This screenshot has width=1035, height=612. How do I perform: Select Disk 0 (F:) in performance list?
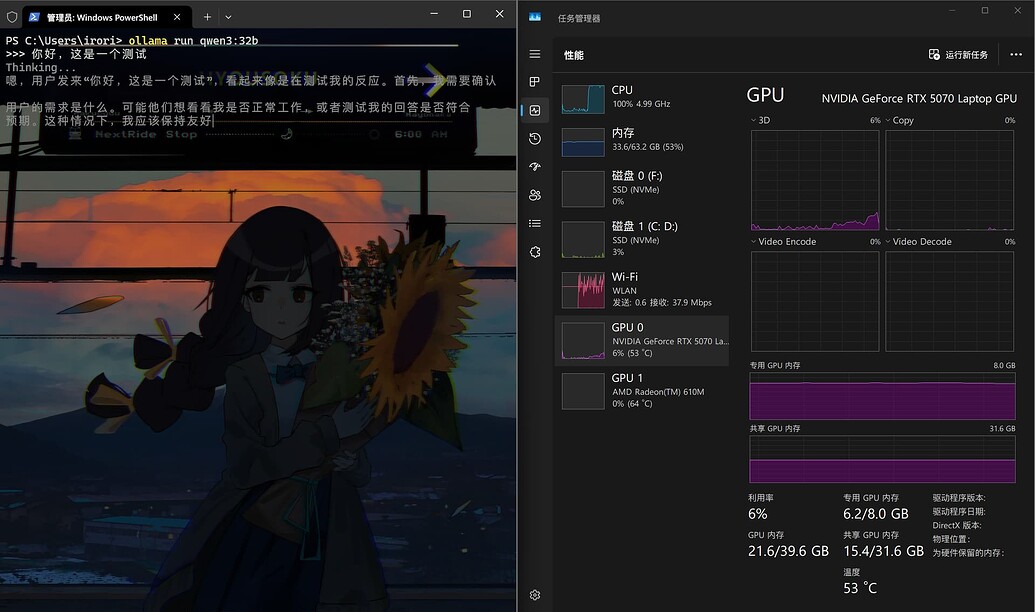(x=642, y=188)
